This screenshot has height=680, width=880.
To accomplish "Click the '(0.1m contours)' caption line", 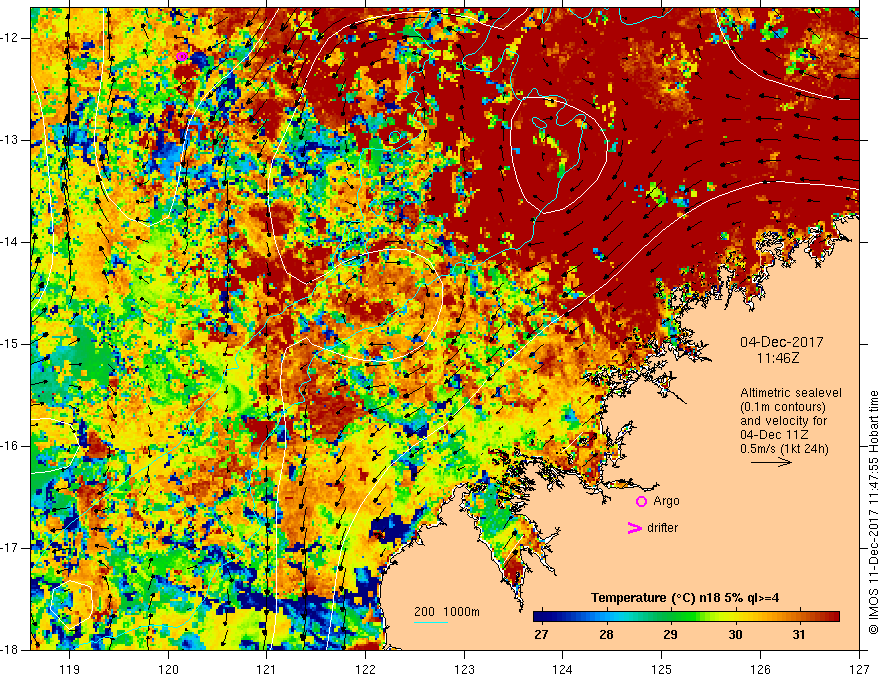I will pyautogui.click(x=783, y=407).
